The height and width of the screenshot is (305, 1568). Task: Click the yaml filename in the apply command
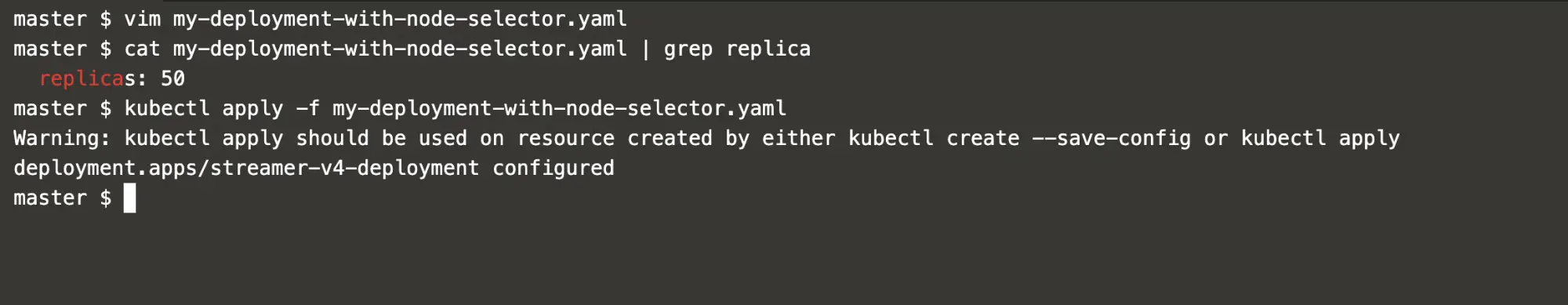point(559,108)
